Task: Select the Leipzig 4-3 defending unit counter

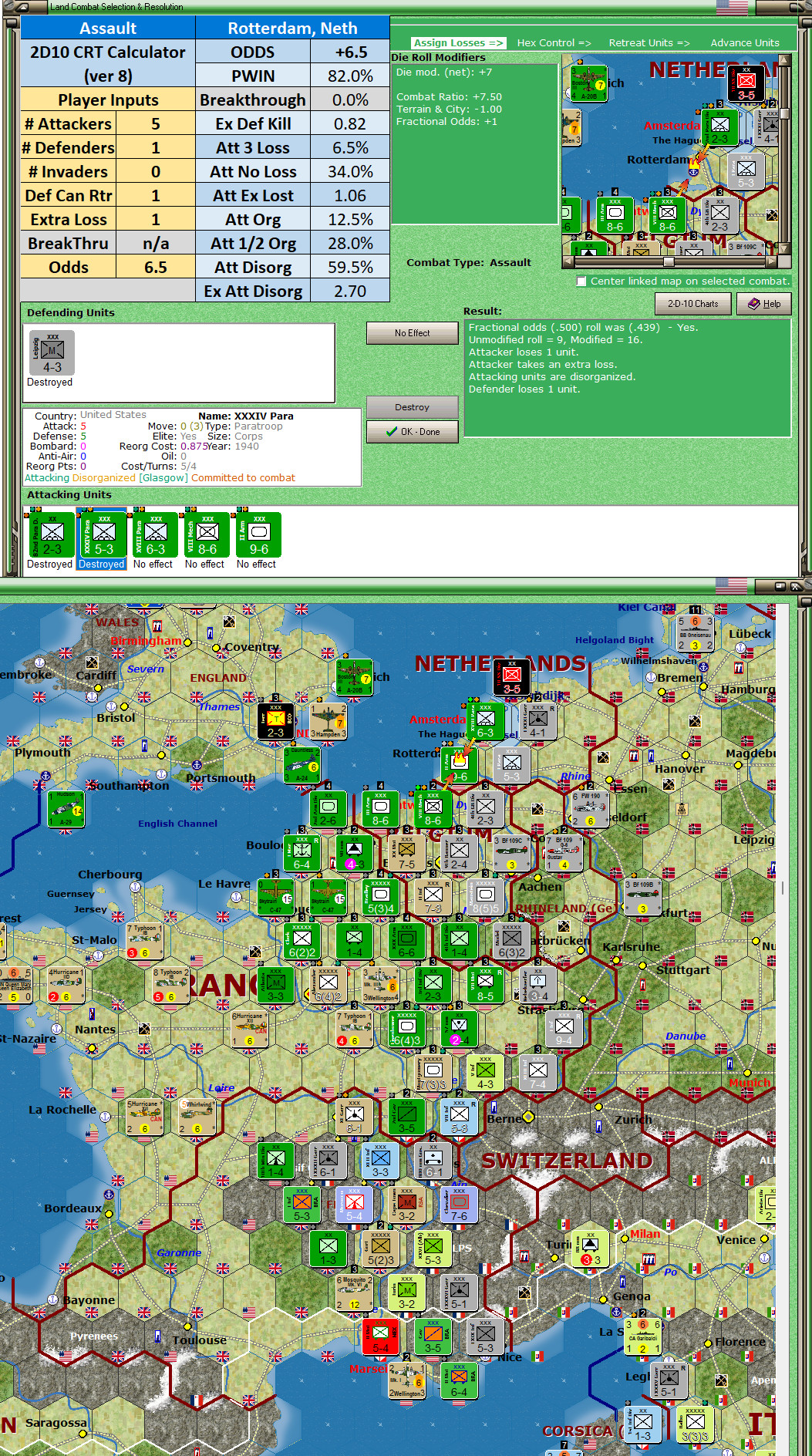Action: (52, 353)
